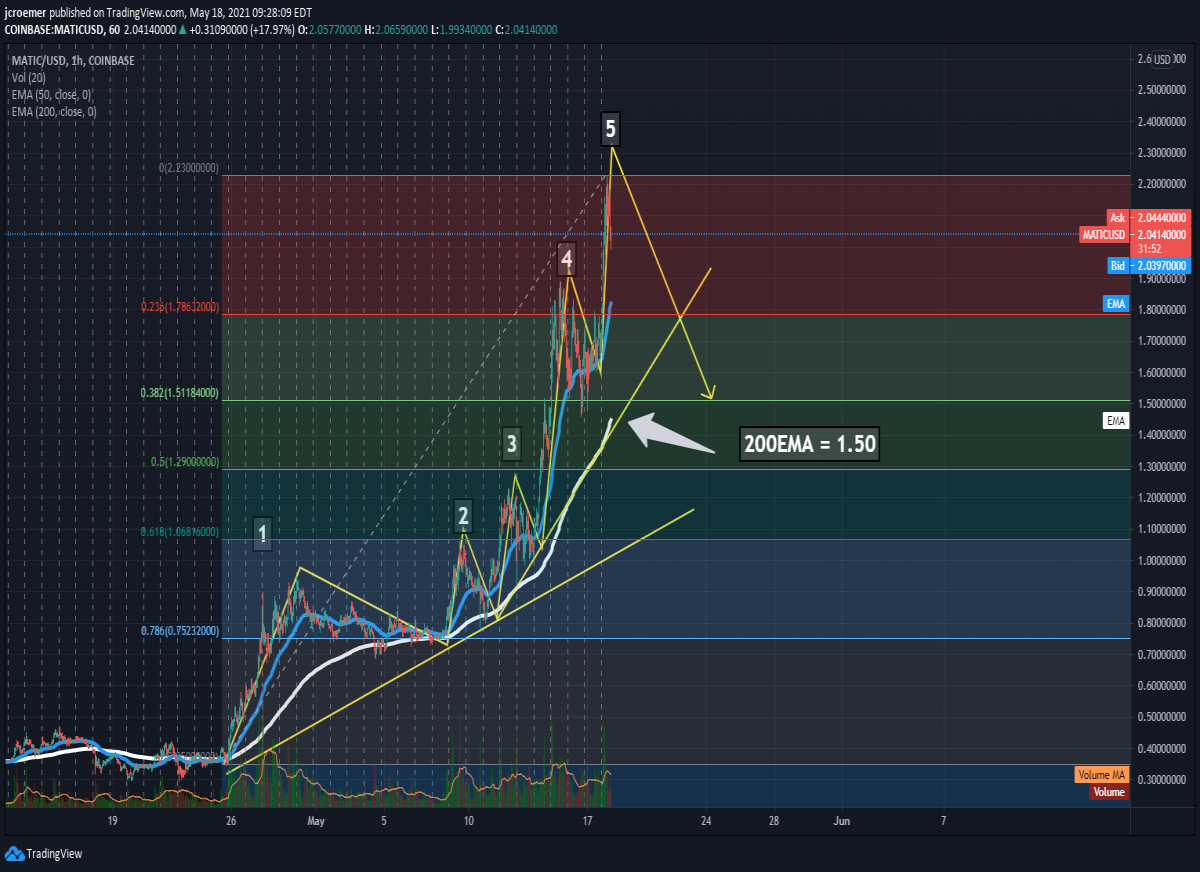The image size is (1200, 872).
Task: Click date 17 on the time axis
Action: pyautogui.click(x=588, y=821)
